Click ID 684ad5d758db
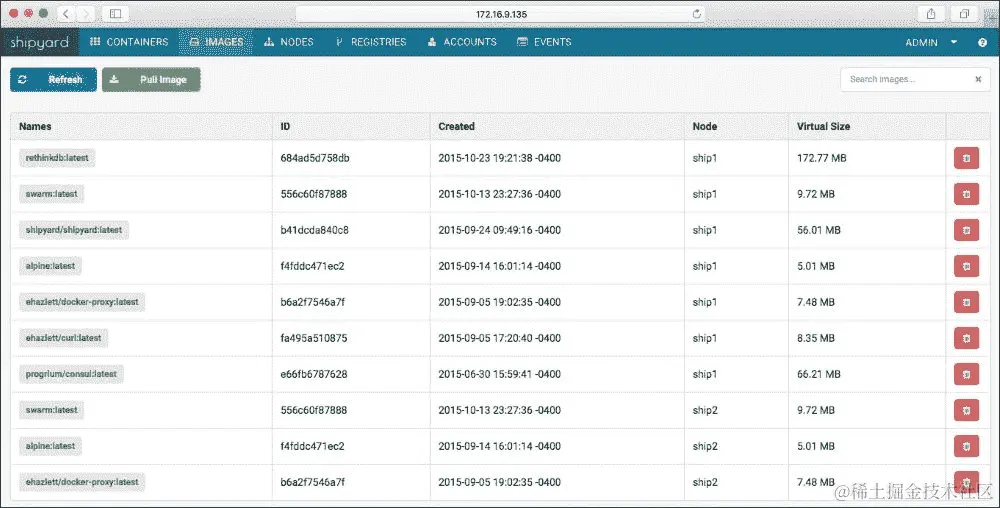This screenshot has width=1000, height=508. pos(315,158)
